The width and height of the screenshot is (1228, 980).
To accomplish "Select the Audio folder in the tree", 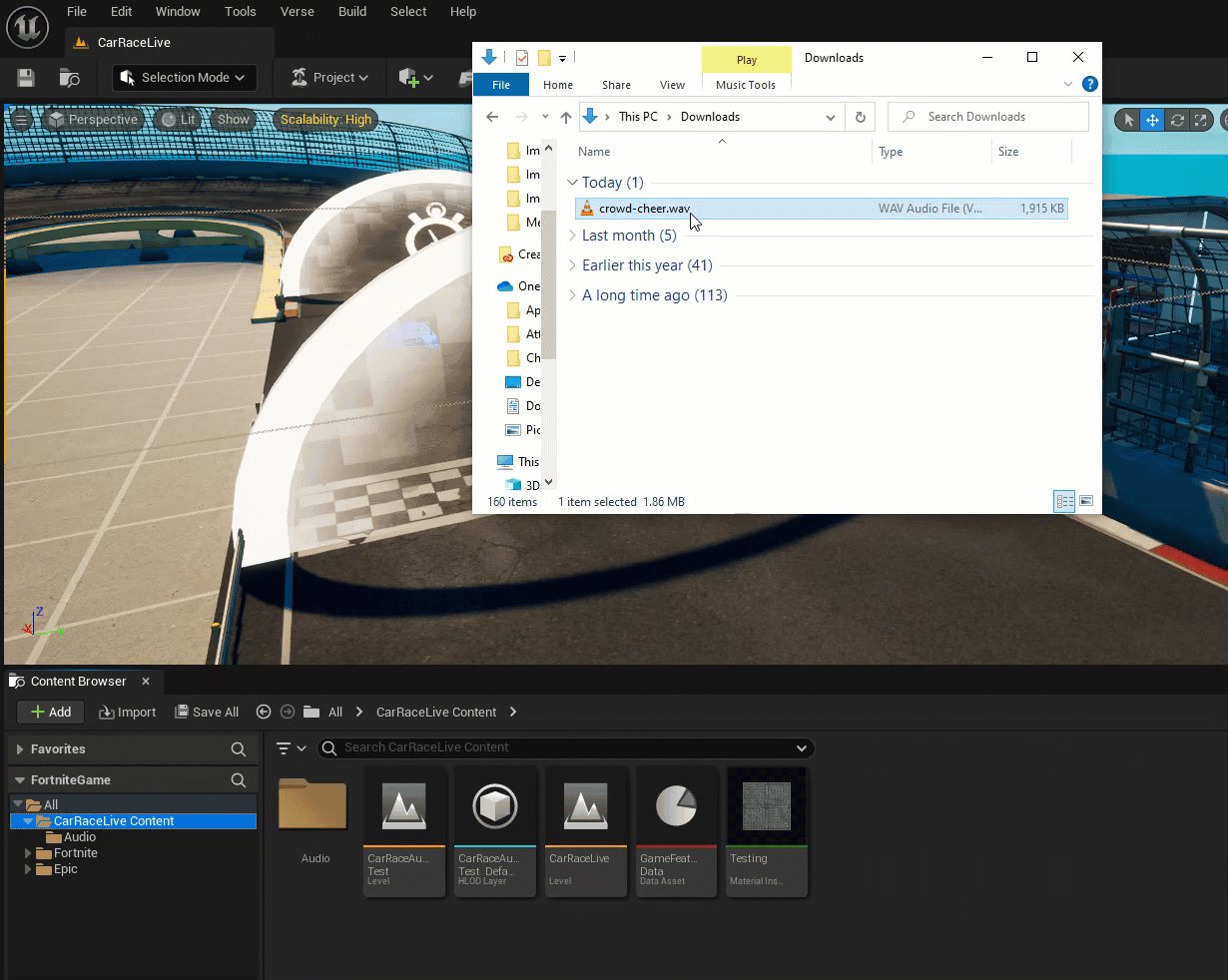I will (x=80, y=837).
